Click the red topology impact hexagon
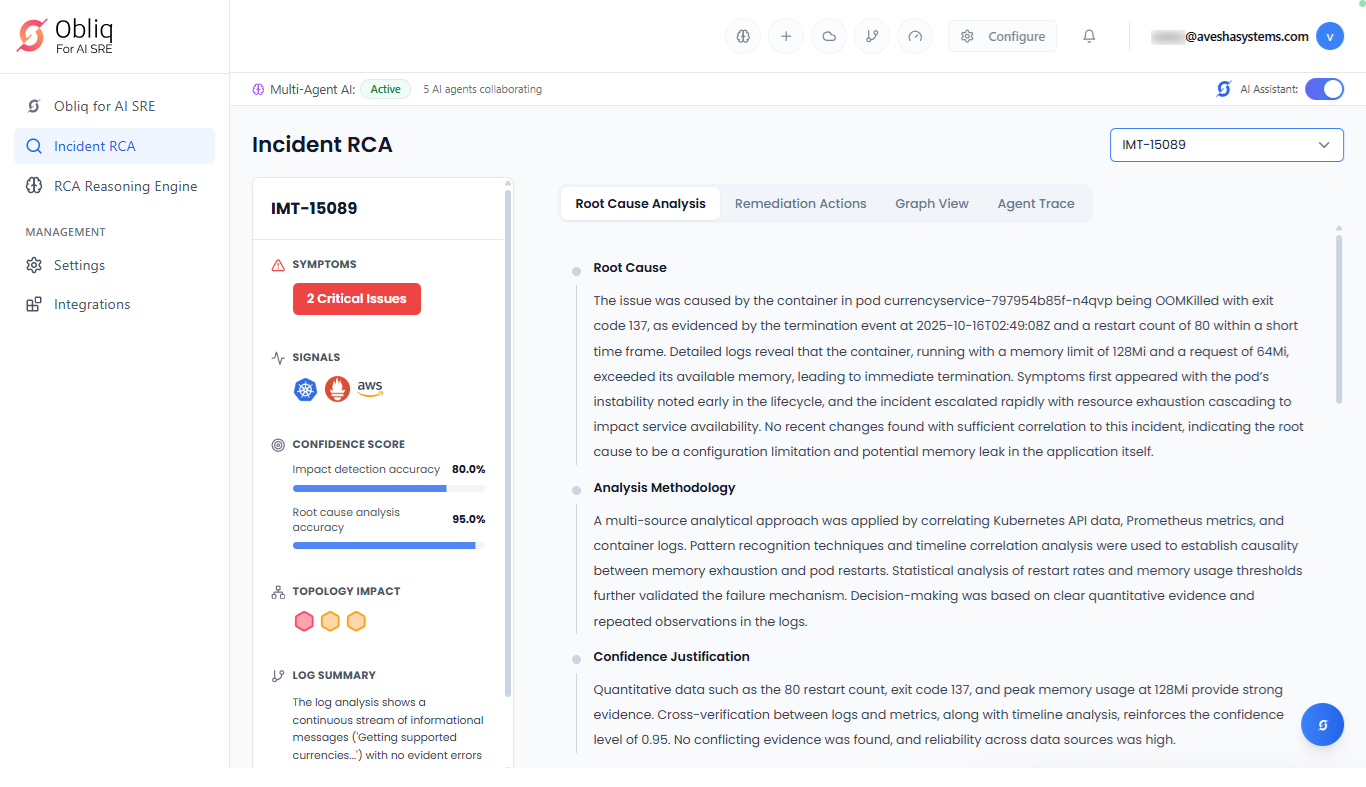Screen dimensions: 1366x787 tap(304, 622)
